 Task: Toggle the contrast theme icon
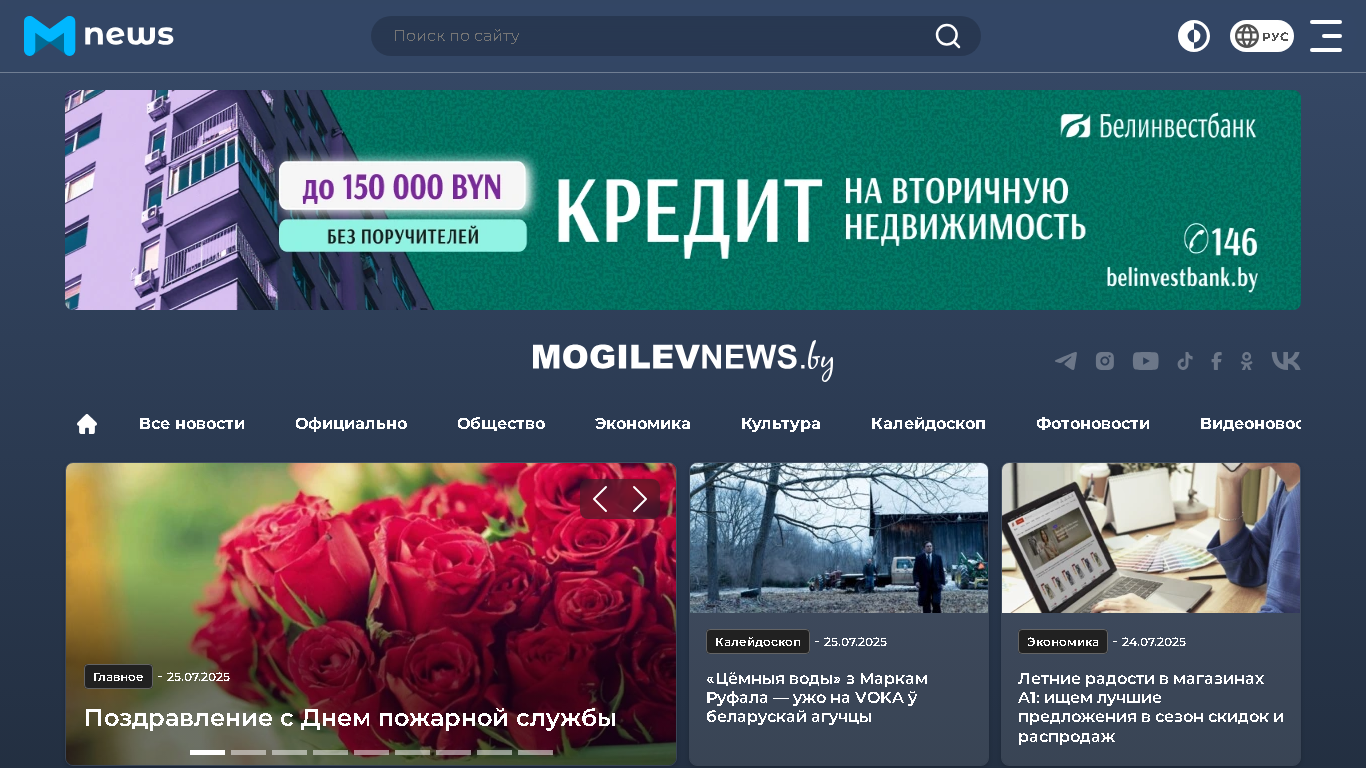1193,36
